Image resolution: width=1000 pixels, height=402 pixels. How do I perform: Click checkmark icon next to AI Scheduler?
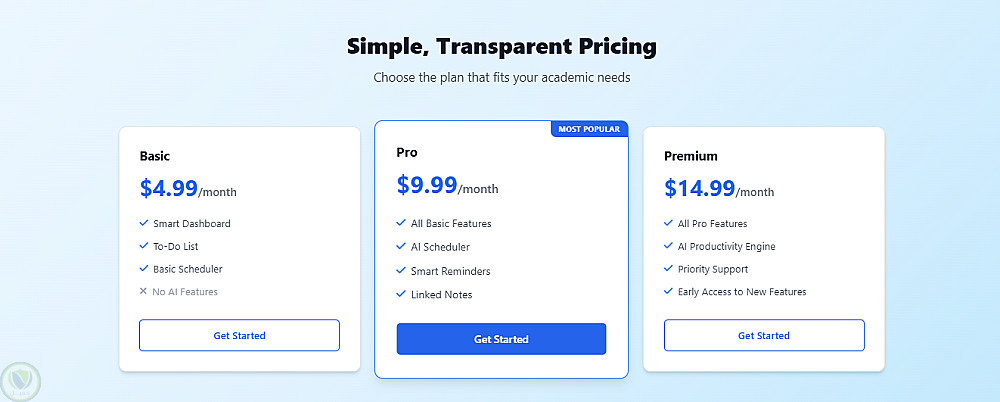pos(401,247)
